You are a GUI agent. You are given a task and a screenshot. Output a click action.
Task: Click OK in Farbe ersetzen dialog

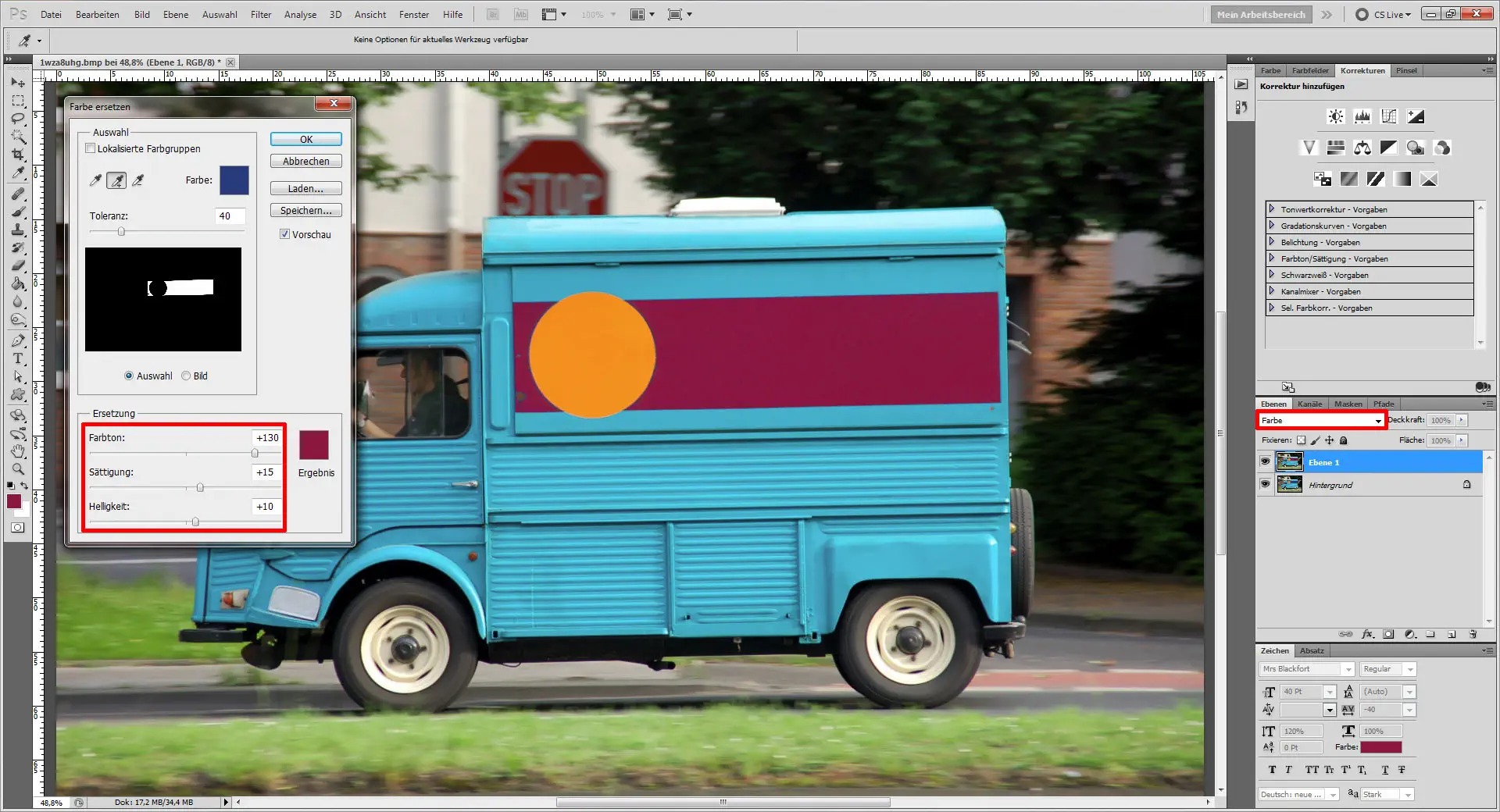point(305,139)
